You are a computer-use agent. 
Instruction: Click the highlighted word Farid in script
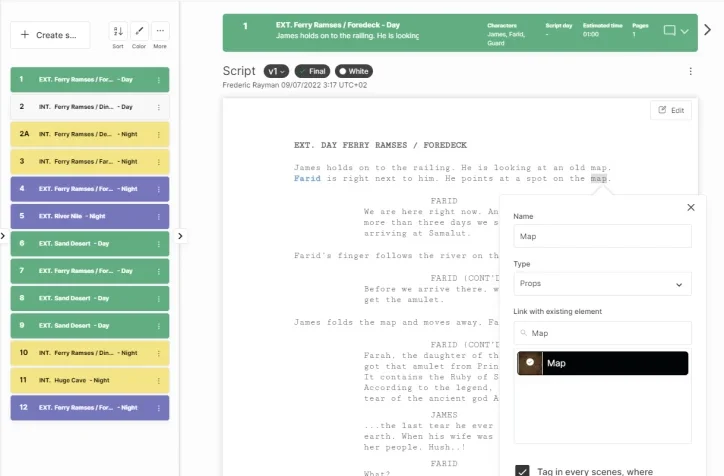[307, 178]
